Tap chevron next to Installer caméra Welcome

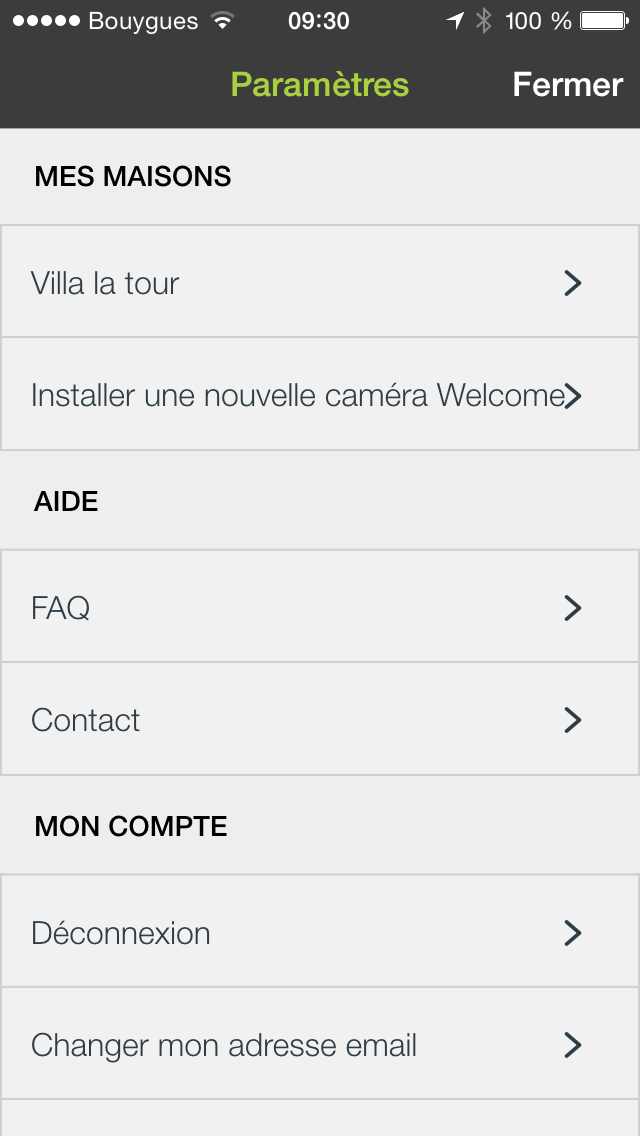tap(573, 396)
